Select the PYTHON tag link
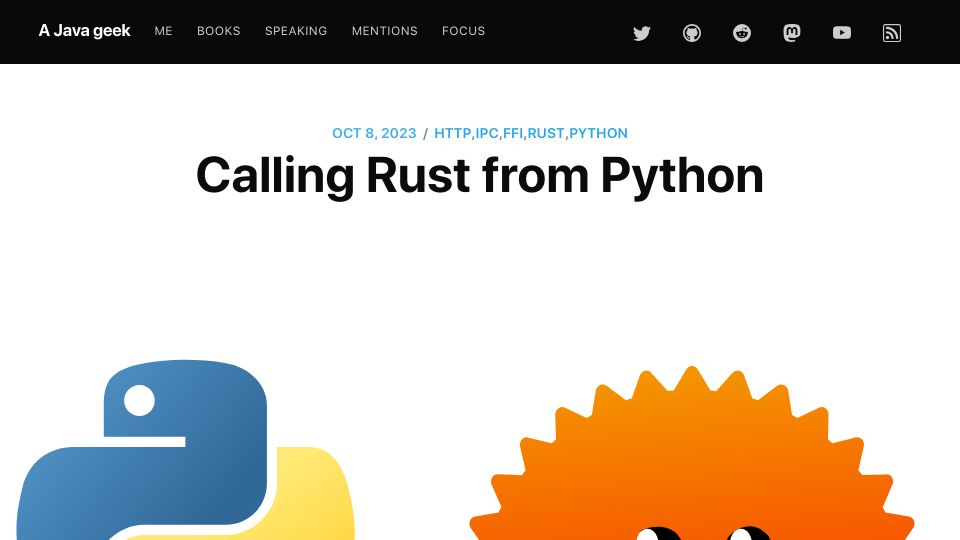 pos(598,133)
